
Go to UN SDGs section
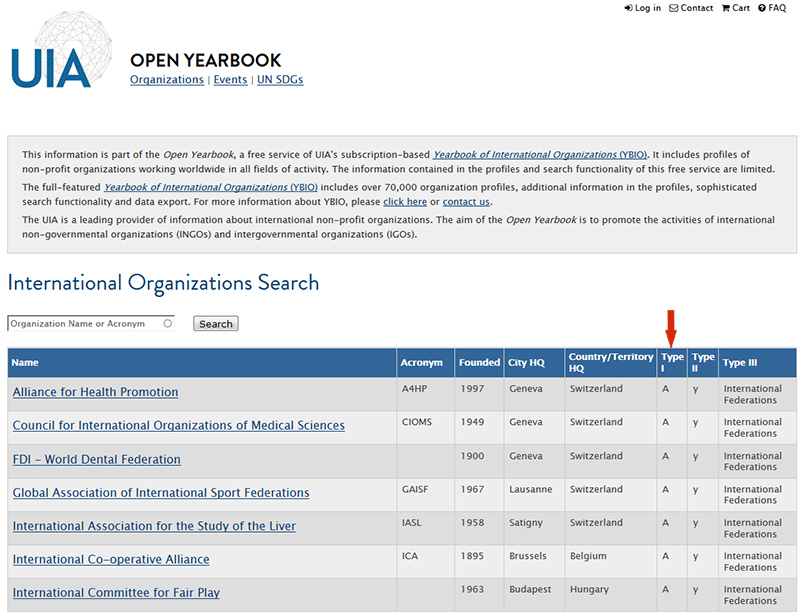click(x=280, y=80)
